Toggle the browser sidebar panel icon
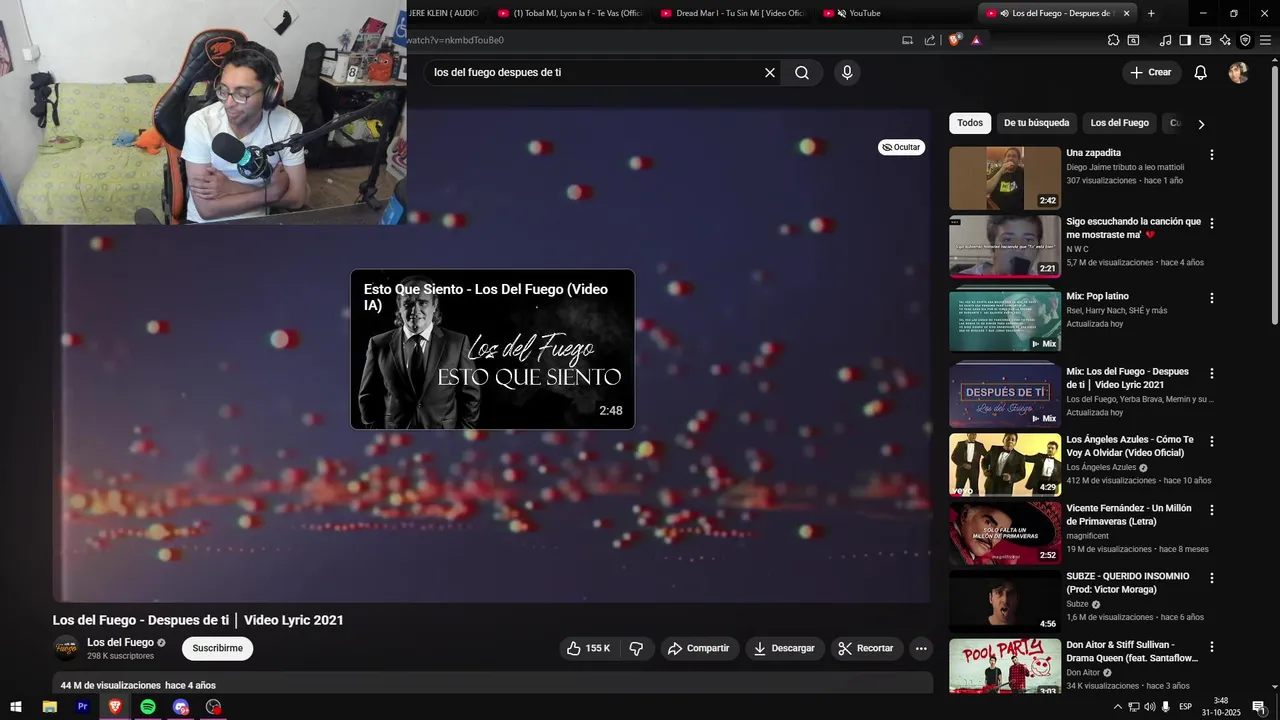The image size is (1280, 720). point(1185,40)
